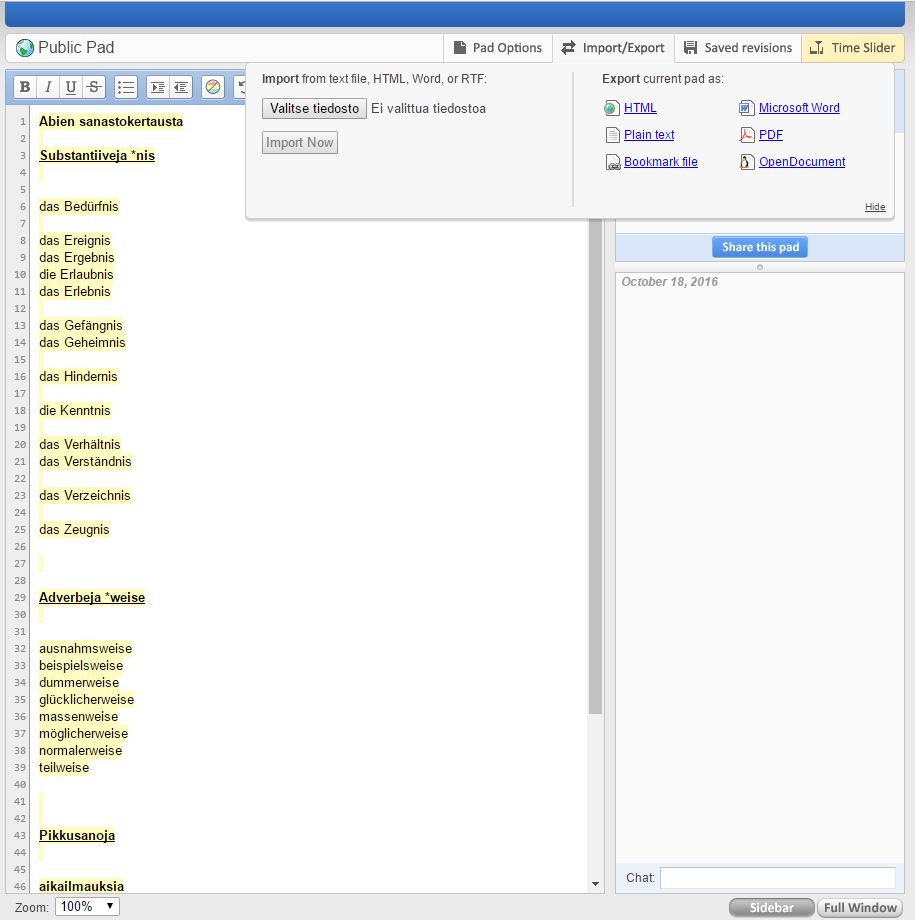Open the Time Slider
Image resolution: width=915 pixels, height=920 pixels.
pos(852,48)
